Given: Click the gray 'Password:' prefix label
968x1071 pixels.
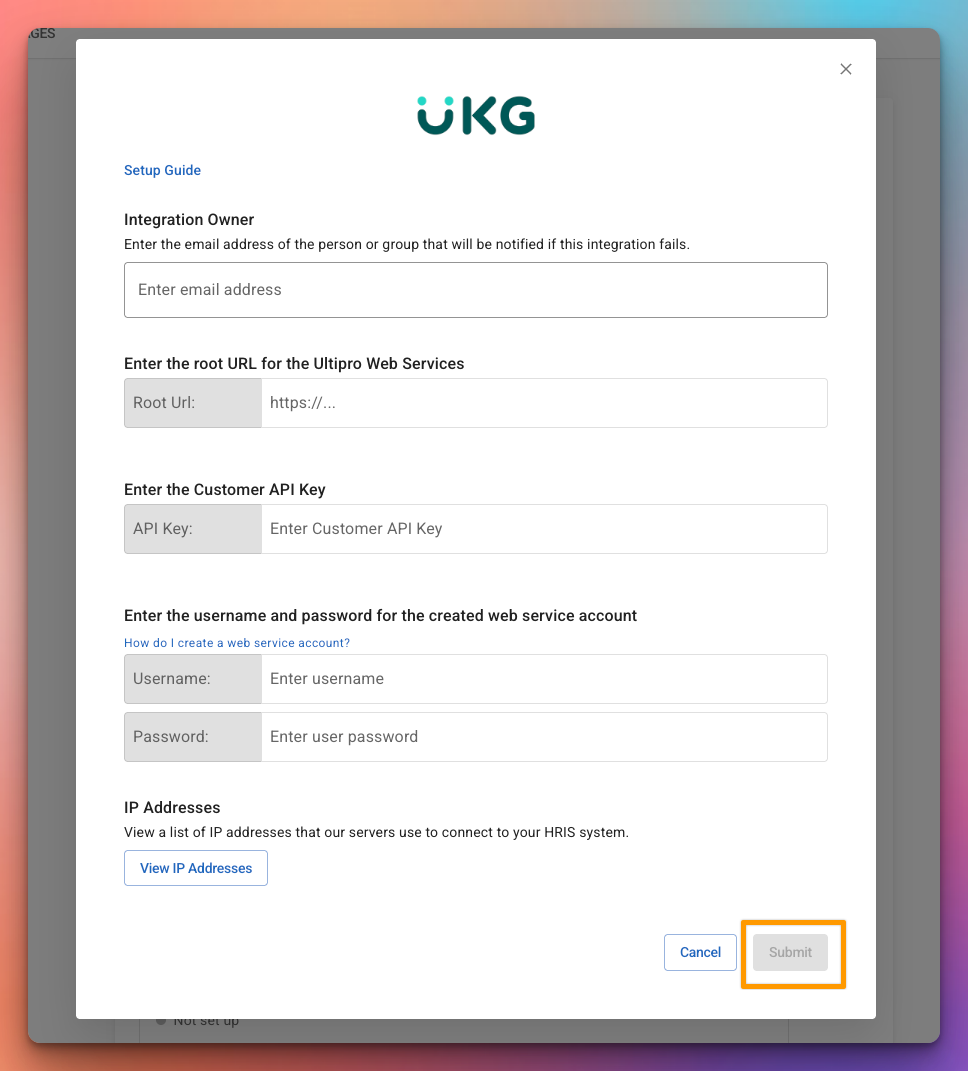Looking at the screenshot, I should click(x=193, y=737).
